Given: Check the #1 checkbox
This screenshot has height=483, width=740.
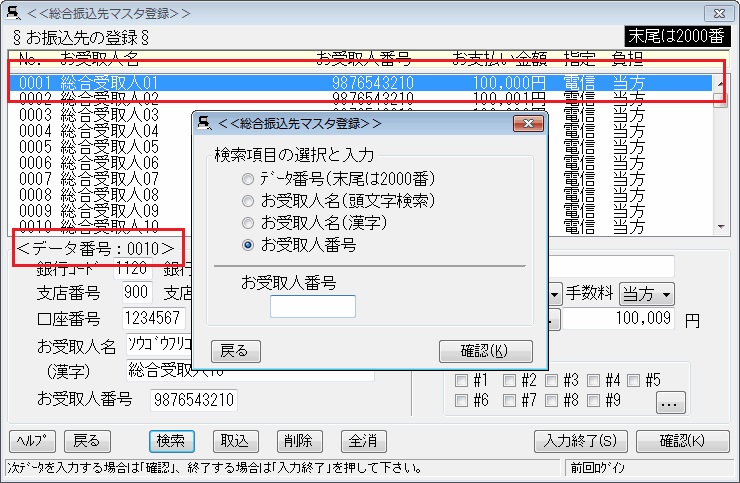Looking at the screenshot, I should 461,380.
